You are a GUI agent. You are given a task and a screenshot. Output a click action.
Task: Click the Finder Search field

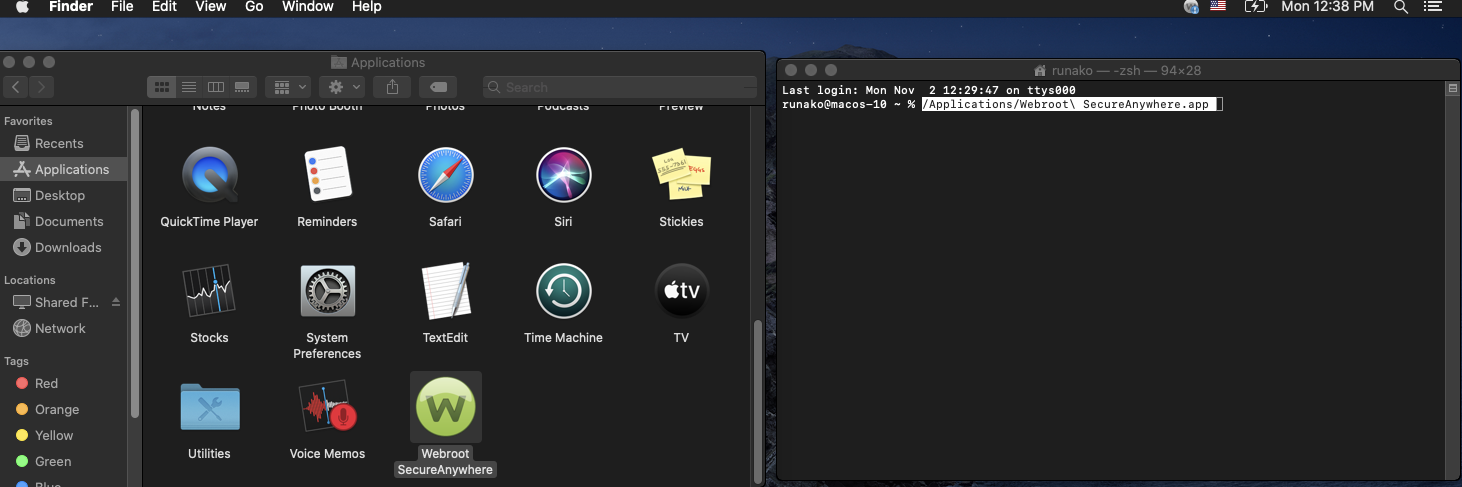[x=620, y=87]
